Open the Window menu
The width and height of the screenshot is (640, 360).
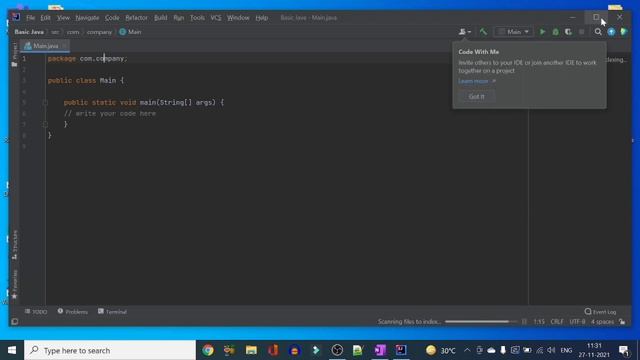click(x=238, y=18)
